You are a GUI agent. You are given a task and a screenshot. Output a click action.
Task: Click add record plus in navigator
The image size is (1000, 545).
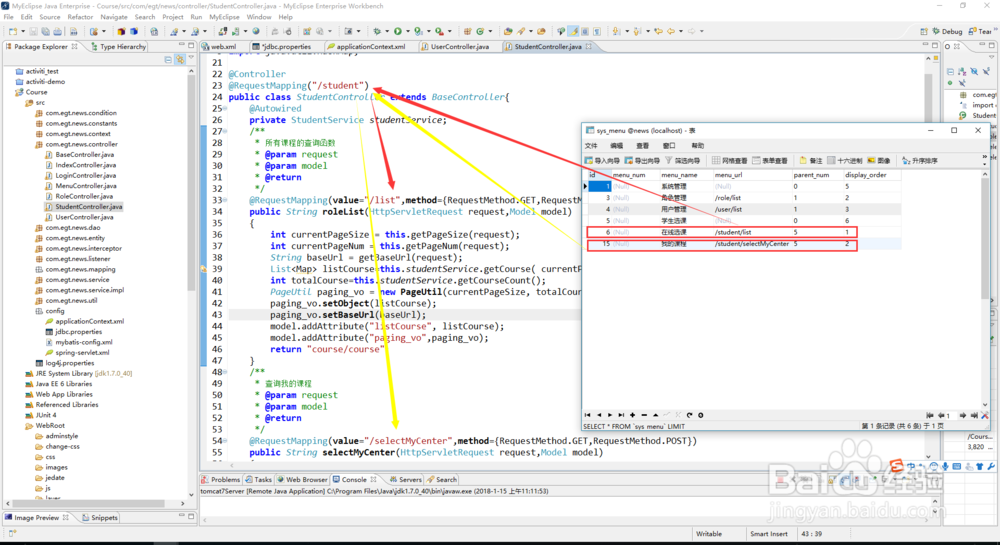tap(633, 415)
